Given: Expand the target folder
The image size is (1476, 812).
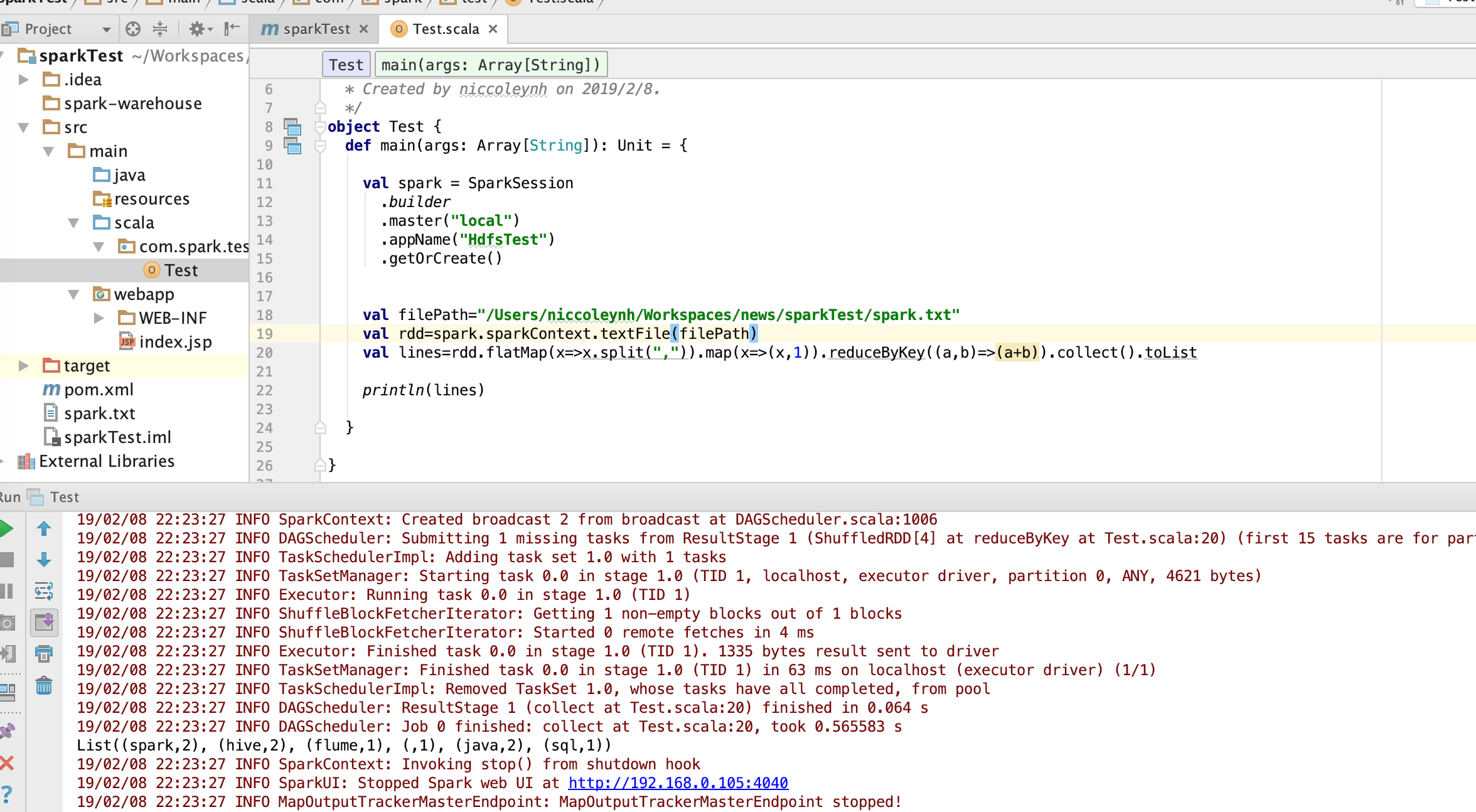Looking at the screenshot, I should tap(24, 366).
